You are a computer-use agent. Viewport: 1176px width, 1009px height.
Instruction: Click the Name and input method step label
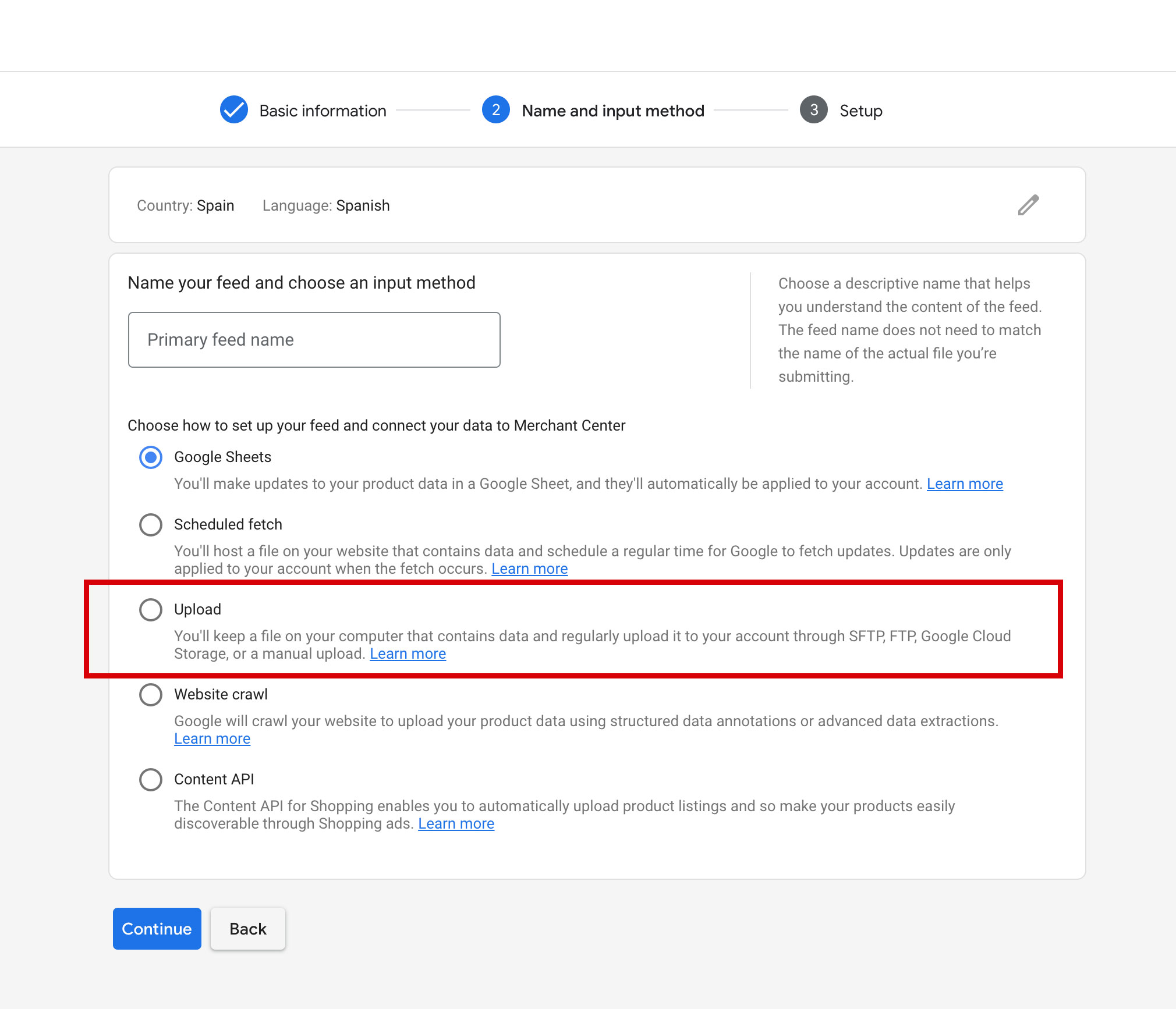tap(613, 111)
